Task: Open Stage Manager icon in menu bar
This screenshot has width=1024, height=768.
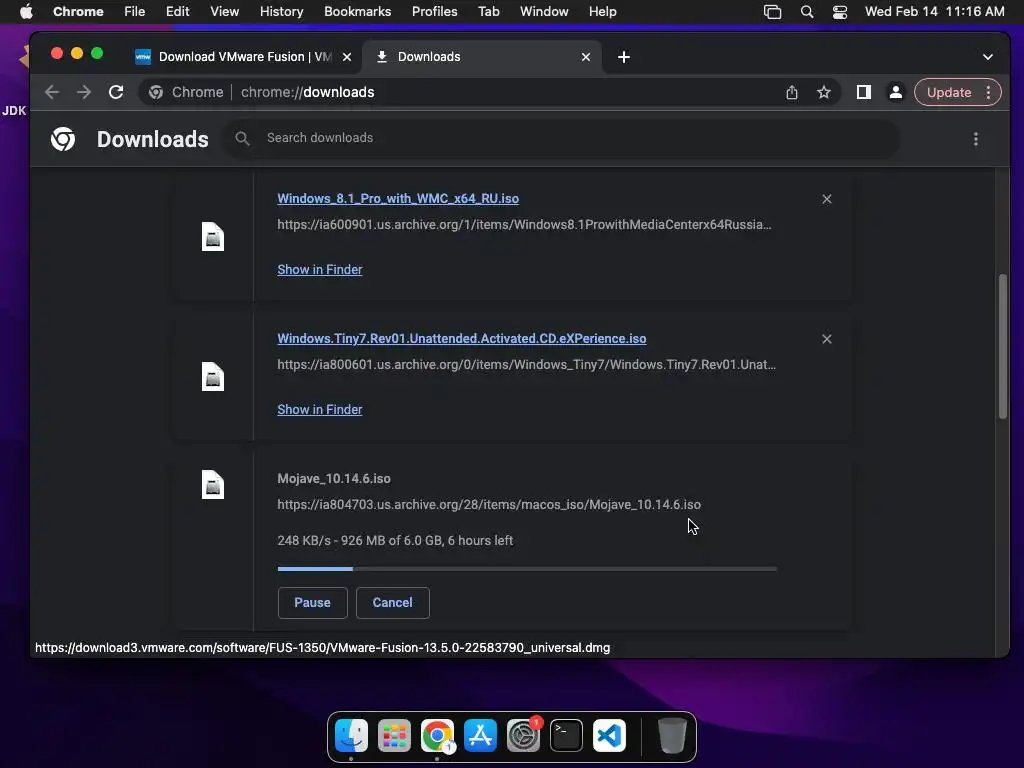Action: click(x=773, y=12)
